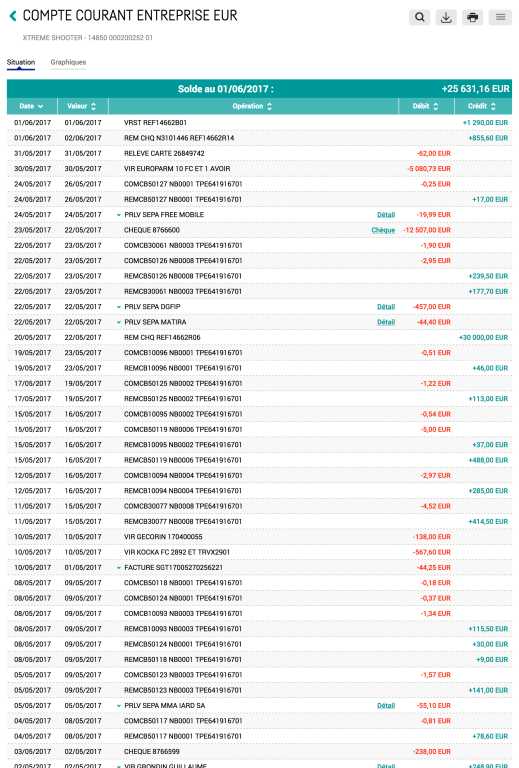This screenshot has width=519, height=768.
Task: Sort by Opération column header
Action: 252,106
